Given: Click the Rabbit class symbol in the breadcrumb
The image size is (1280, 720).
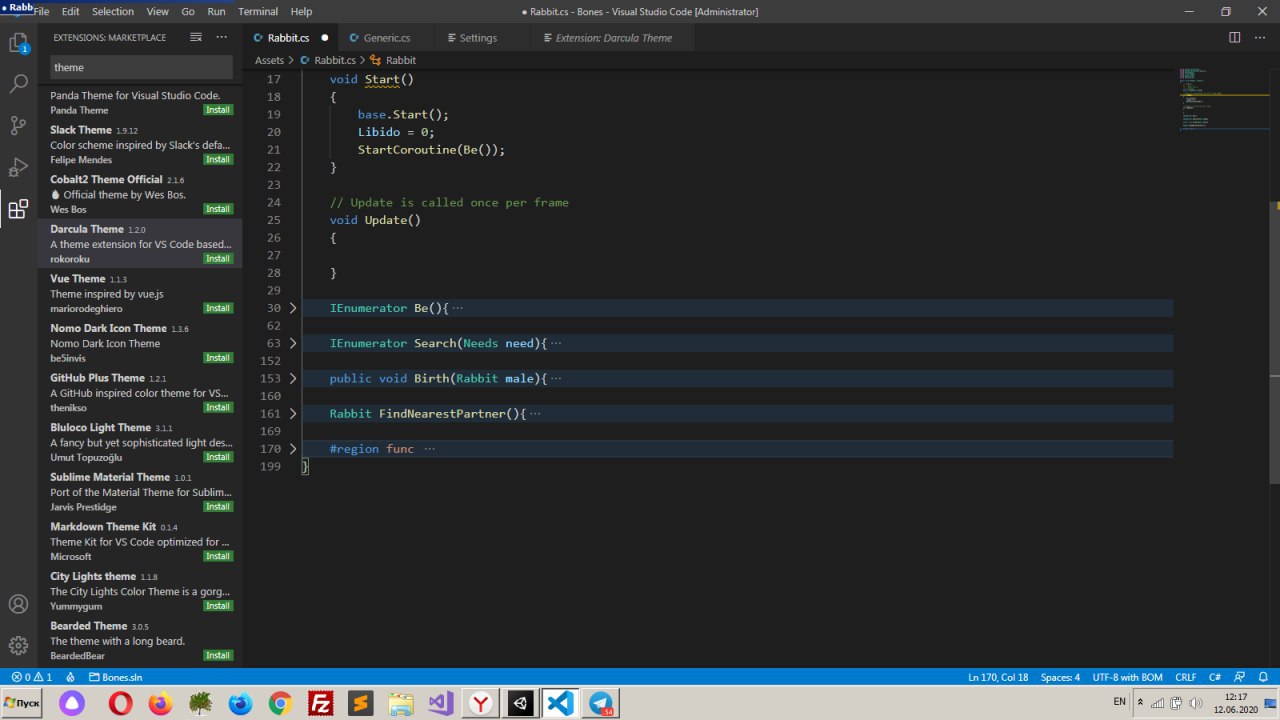Looking at the screenshot, I should click(x=393, y=60).
